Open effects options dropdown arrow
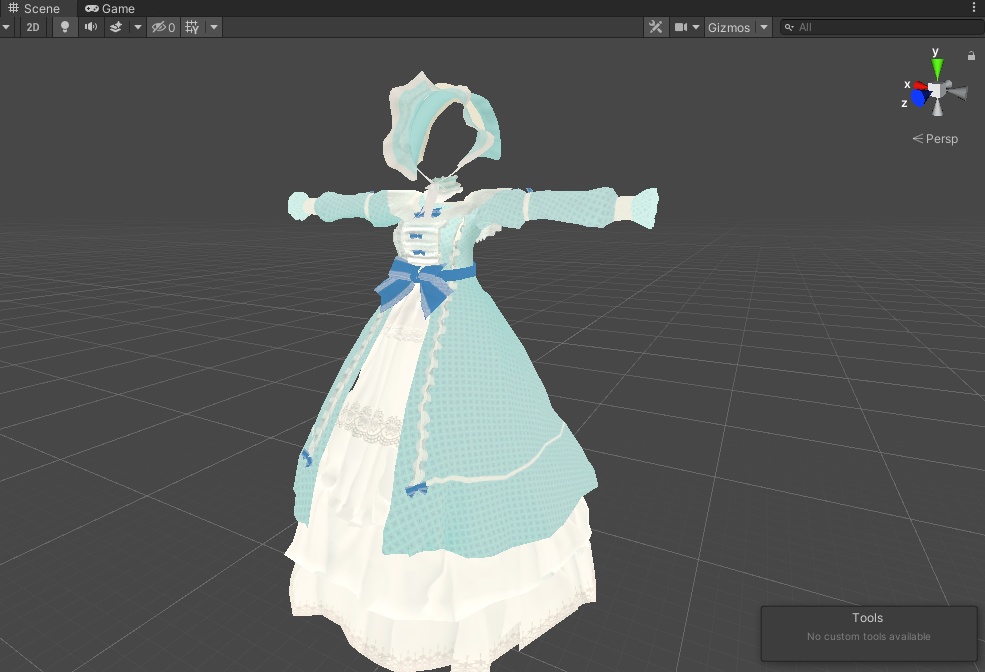 137,27
